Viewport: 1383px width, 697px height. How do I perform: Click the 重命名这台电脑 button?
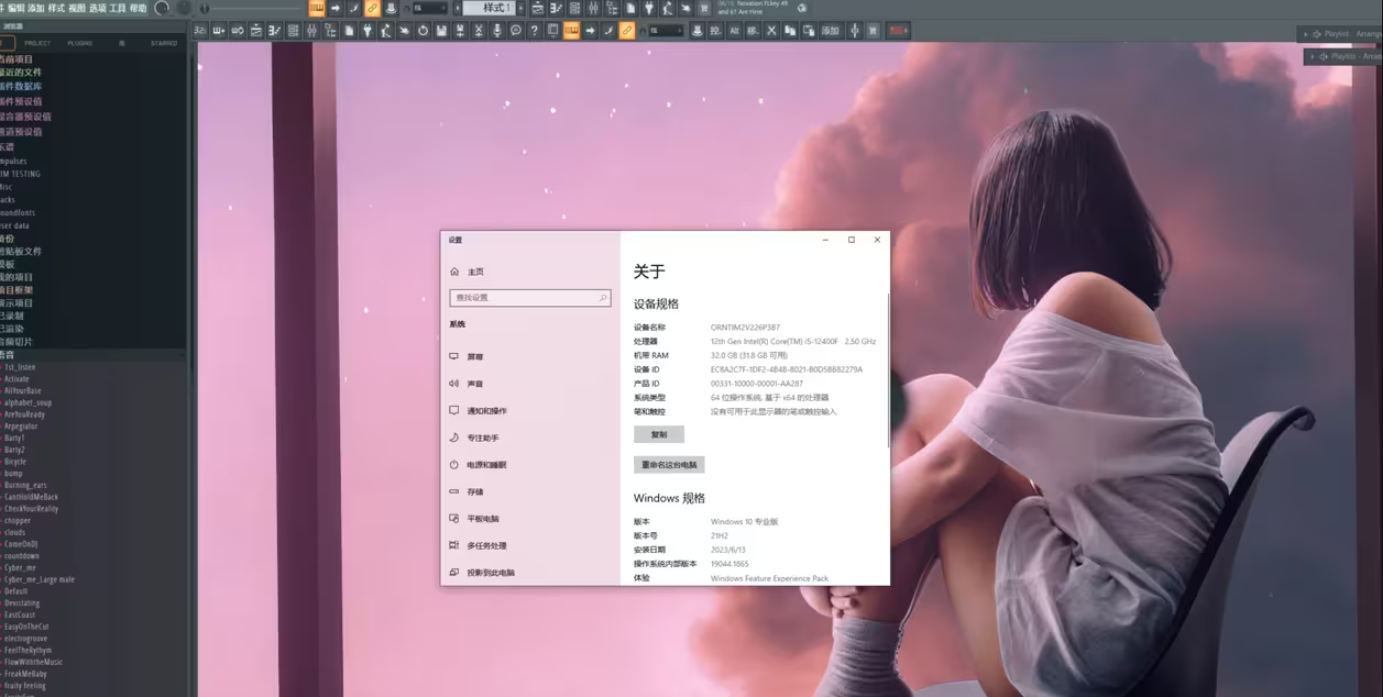[669, 465]
